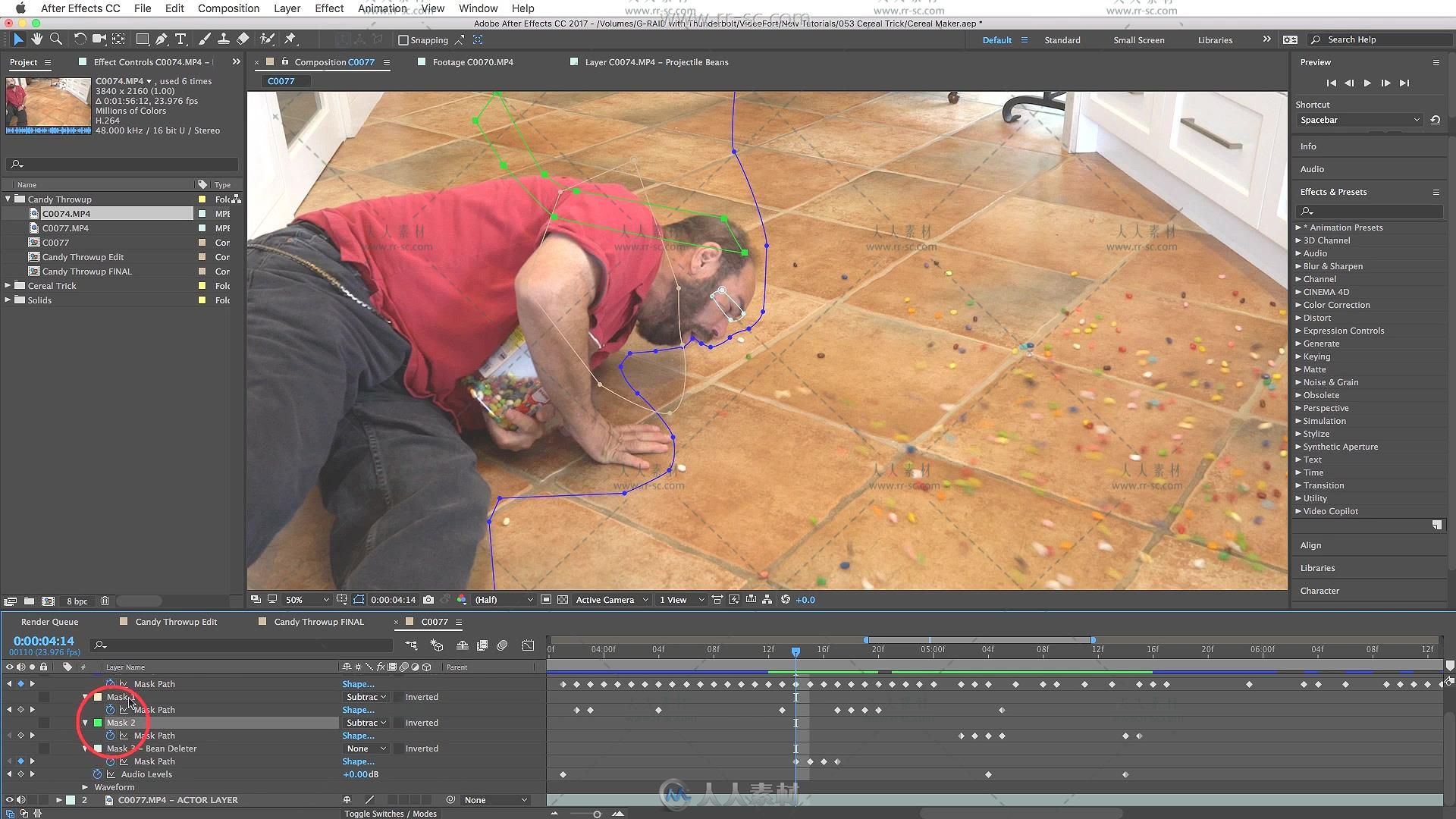Open the resolution (Half) dropdown

coord(504,600)
